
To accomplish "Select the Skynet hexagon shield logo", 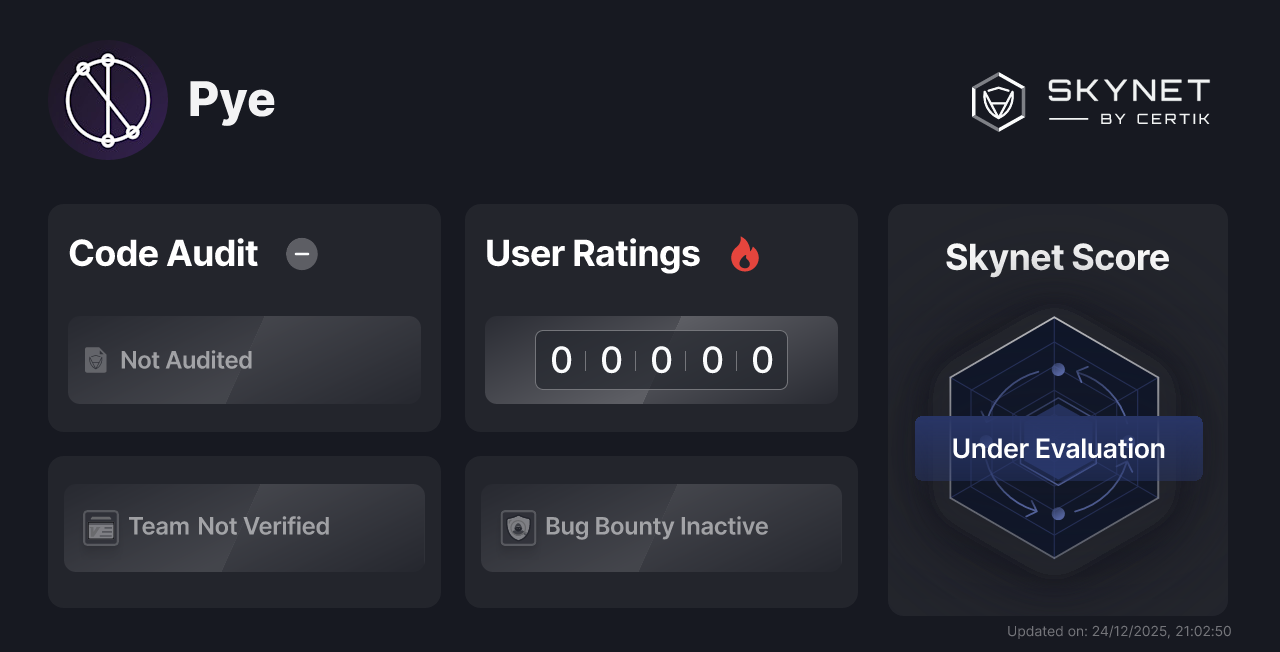I will tap(997, 101).
